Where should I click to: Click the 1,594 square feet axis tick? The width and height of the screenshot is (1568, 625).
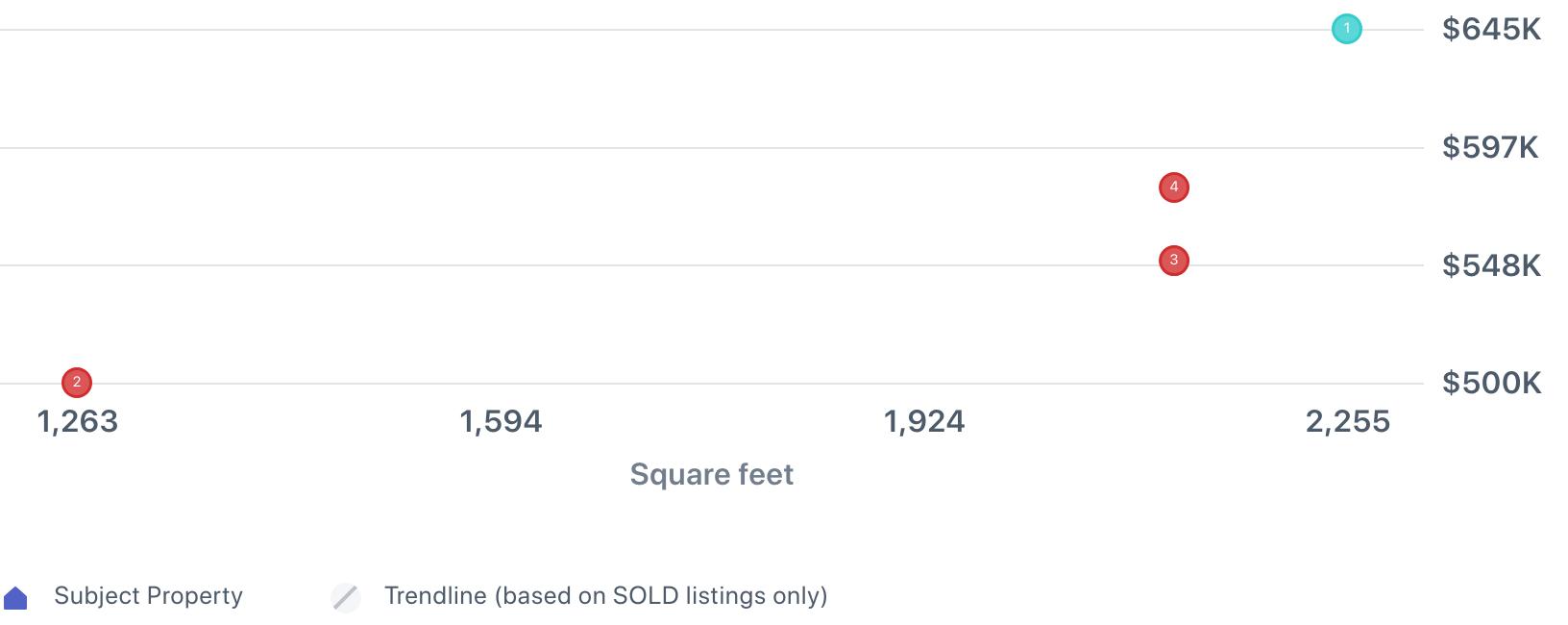(x=501, y=421)
